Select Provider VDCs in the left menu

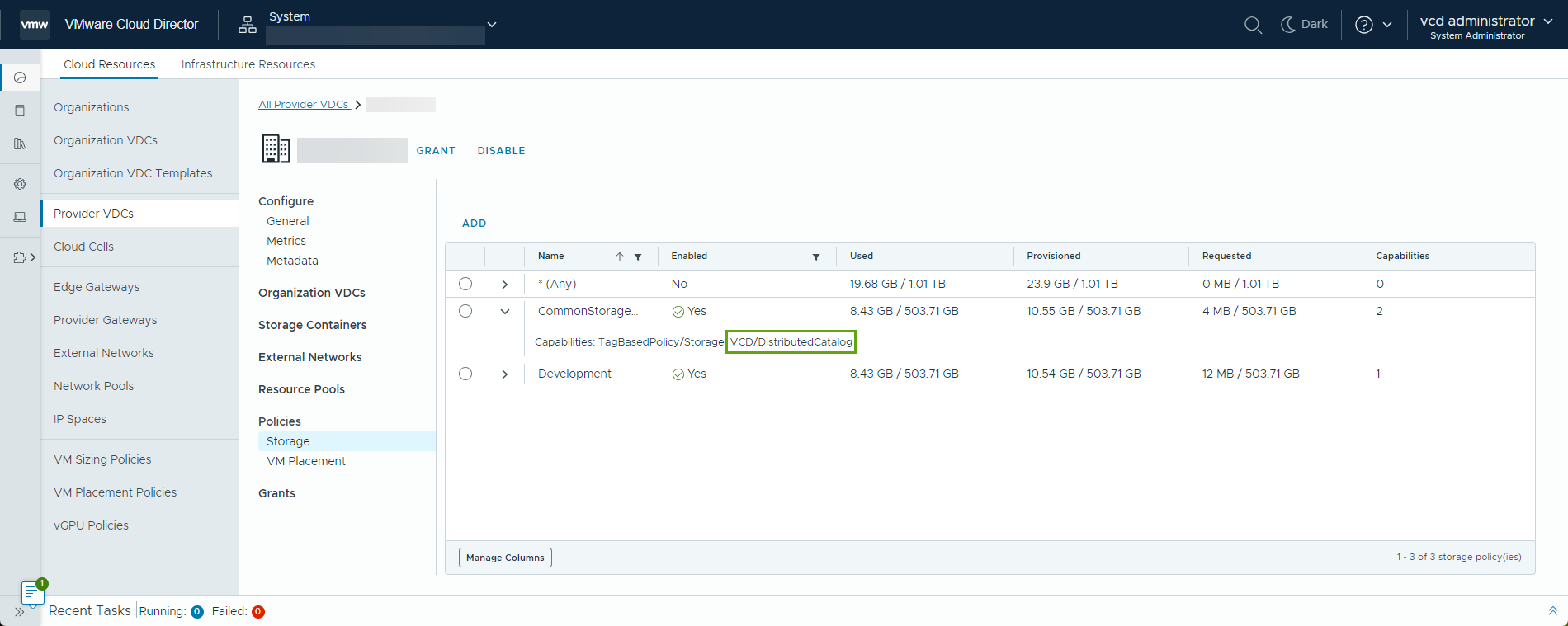(x=140, y=214)
